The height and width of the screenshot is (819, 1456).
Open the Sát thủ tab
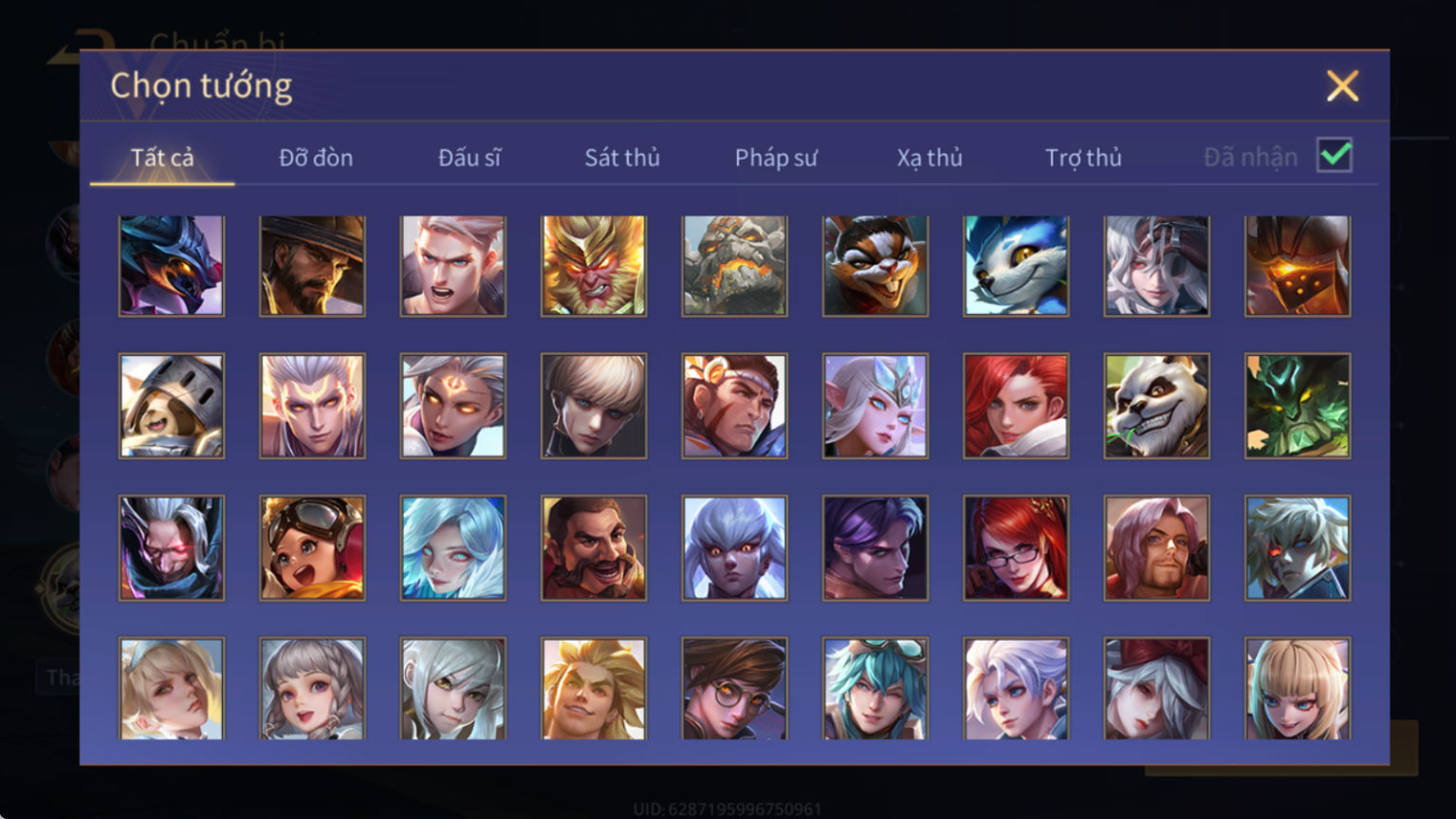[x=622, y=158]
